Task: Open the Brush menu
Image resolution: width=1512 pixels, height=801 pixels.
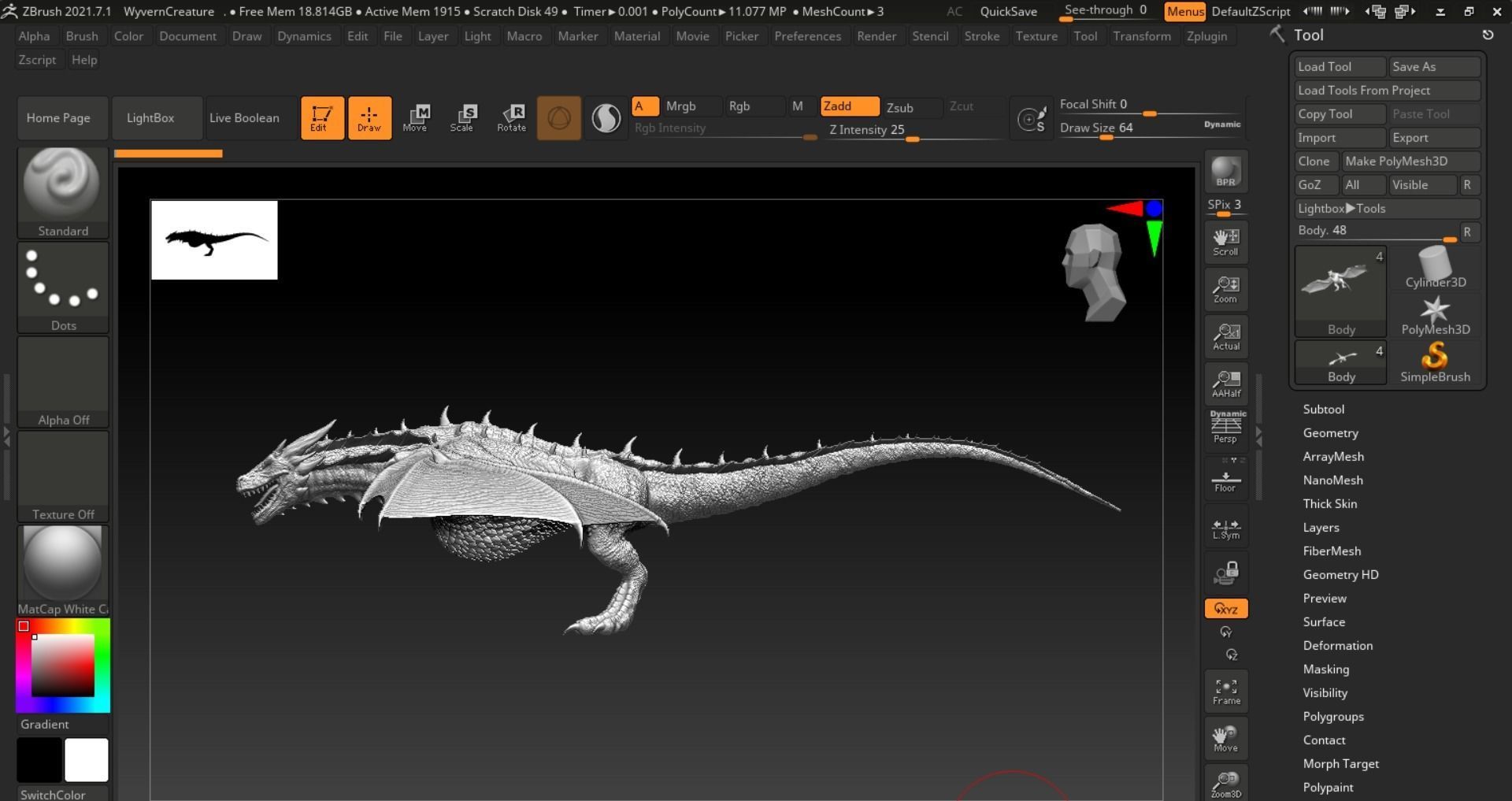Action: pyautogui.click(x=82, y=36)
